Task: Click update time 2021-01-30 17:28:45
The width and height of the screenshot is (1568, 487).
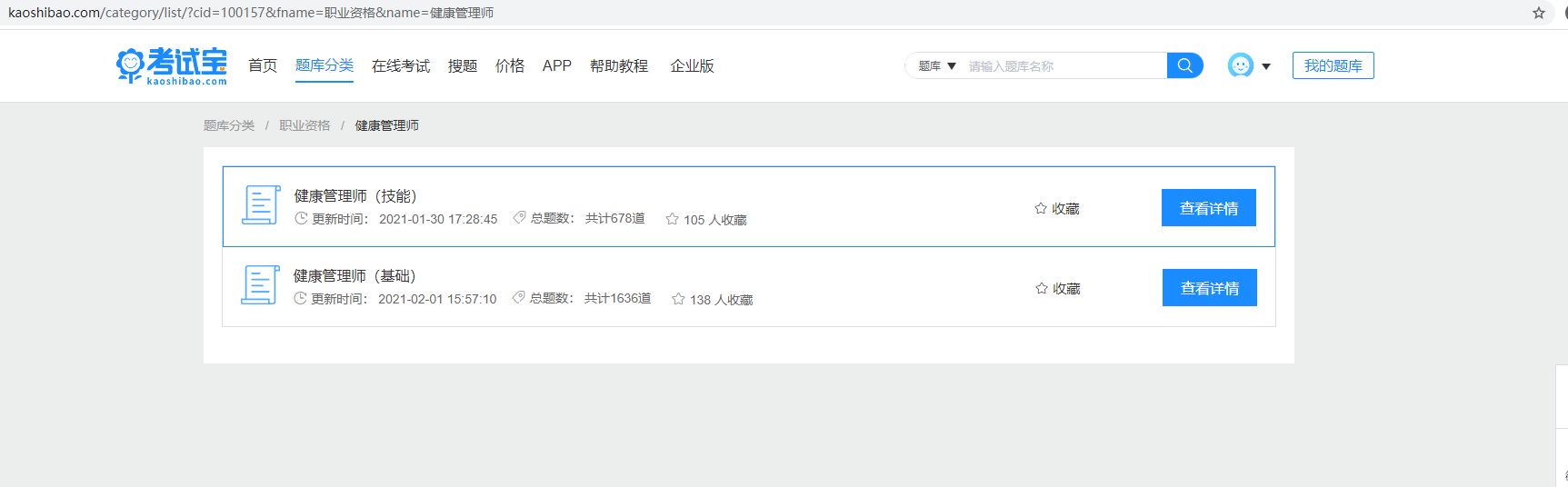Action: point(438,219)
